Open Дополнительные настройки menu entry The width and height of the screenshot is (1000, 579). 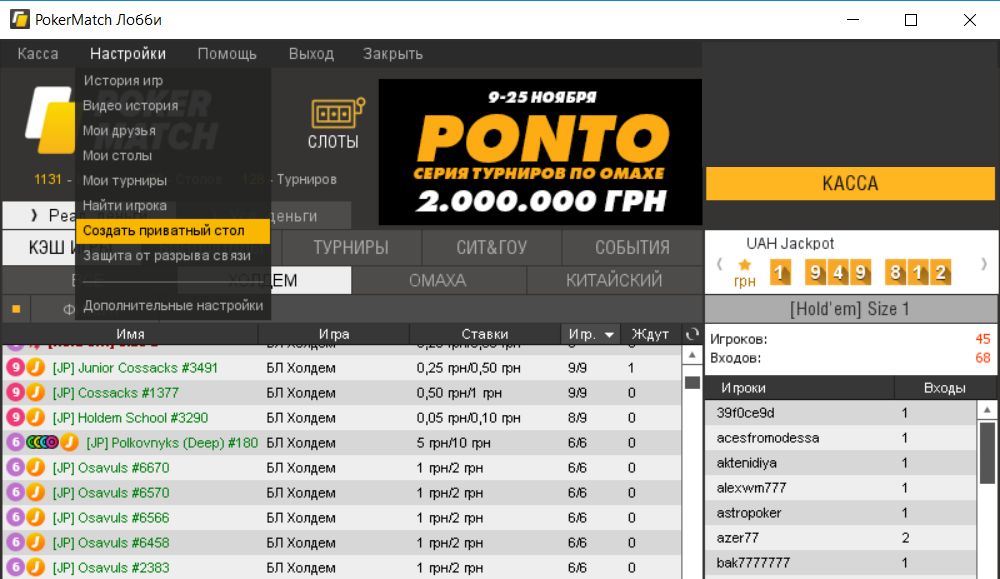pos(173,305)
